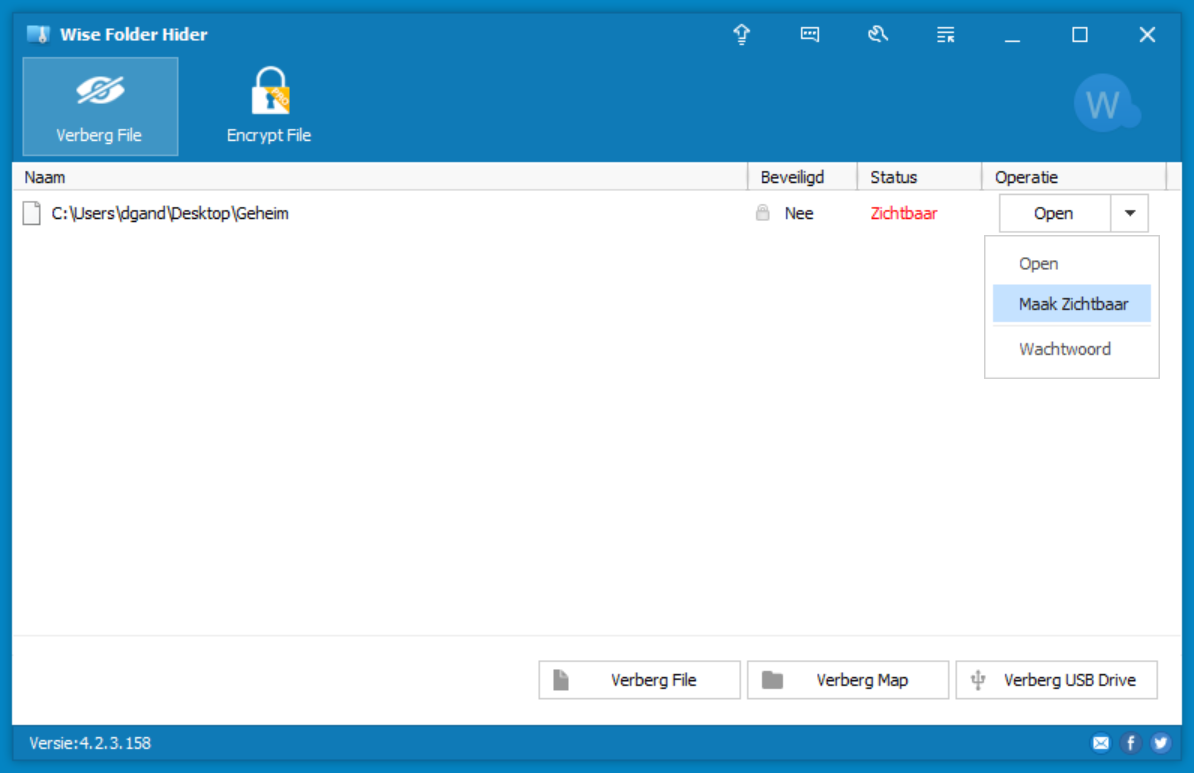Select the C:\Users\dgand\Desktop\Geheim row
1194x773 pixels.
pyautogui.click(x=596, y=213)
